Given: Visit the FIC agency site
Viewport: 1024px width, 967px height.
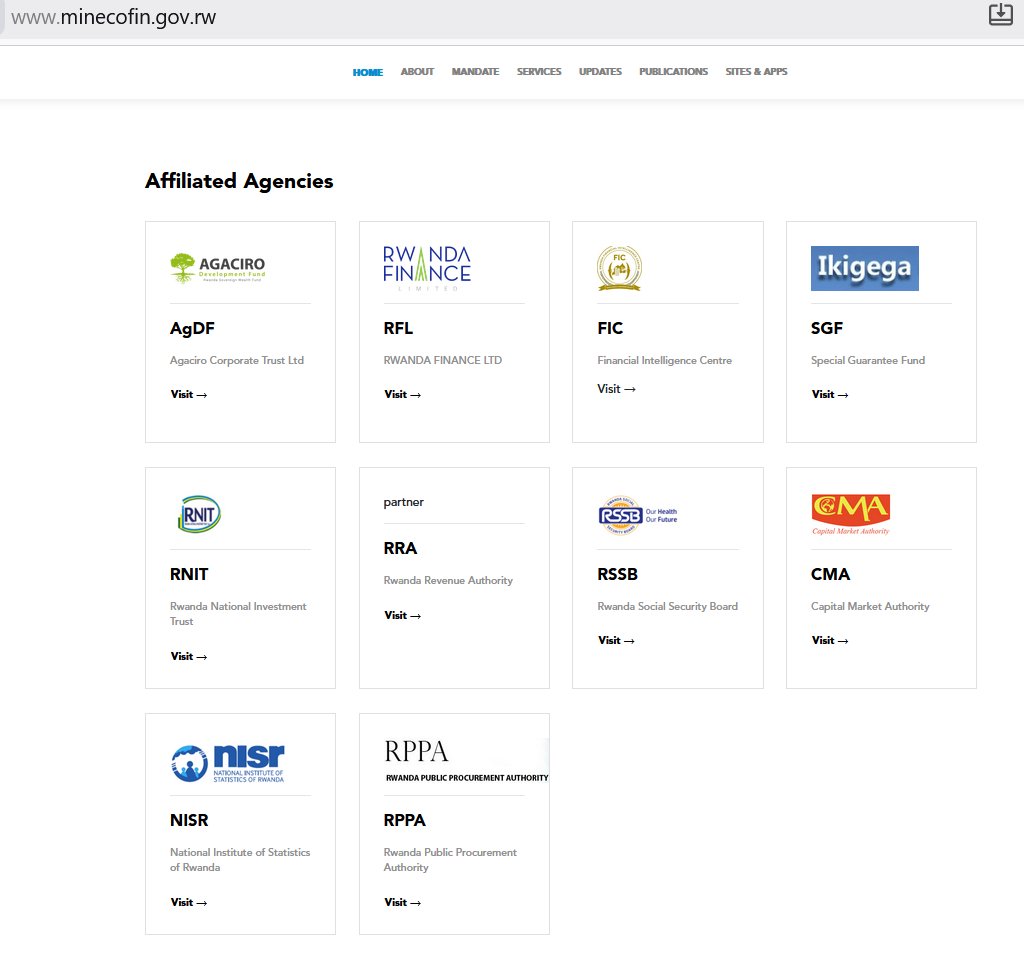Looking at the screenshot, I should pos(616,388).
